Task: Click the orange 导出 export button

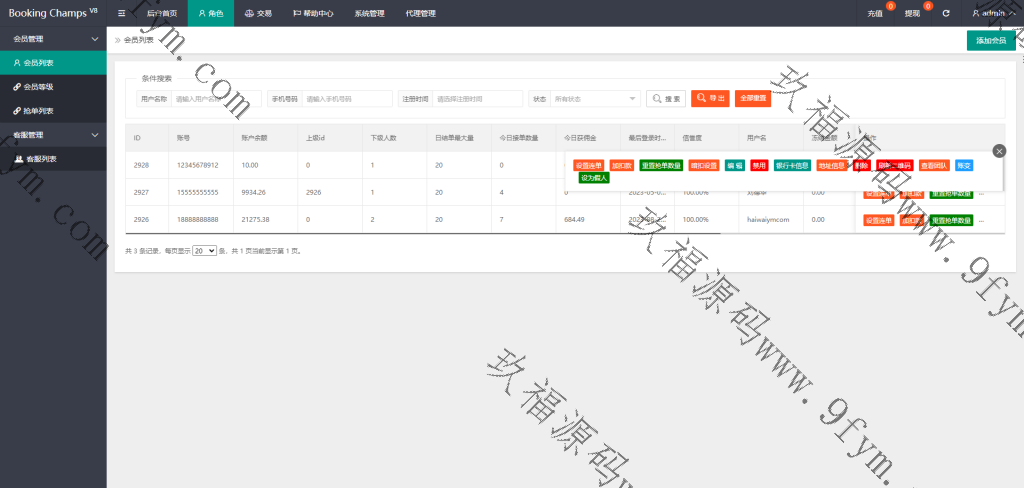Action: tap(710, 99)
